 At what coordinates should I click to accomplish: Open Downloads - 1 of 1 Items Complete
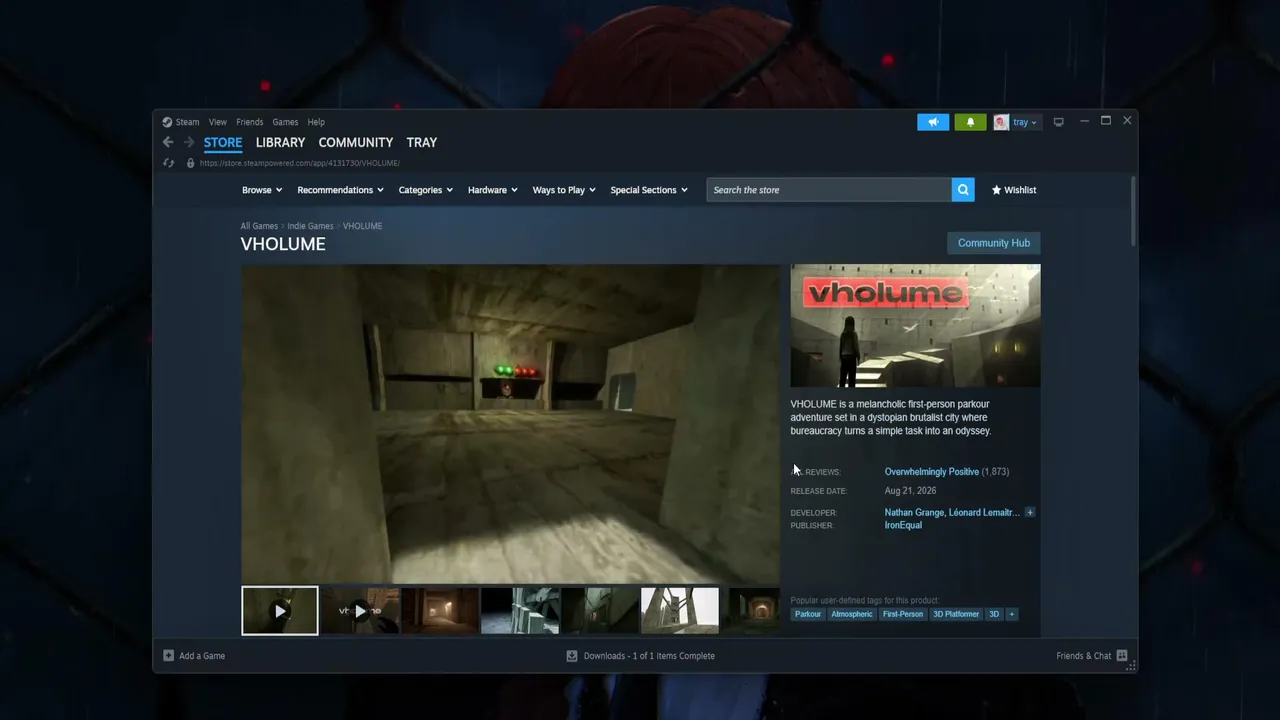[649, 656]
